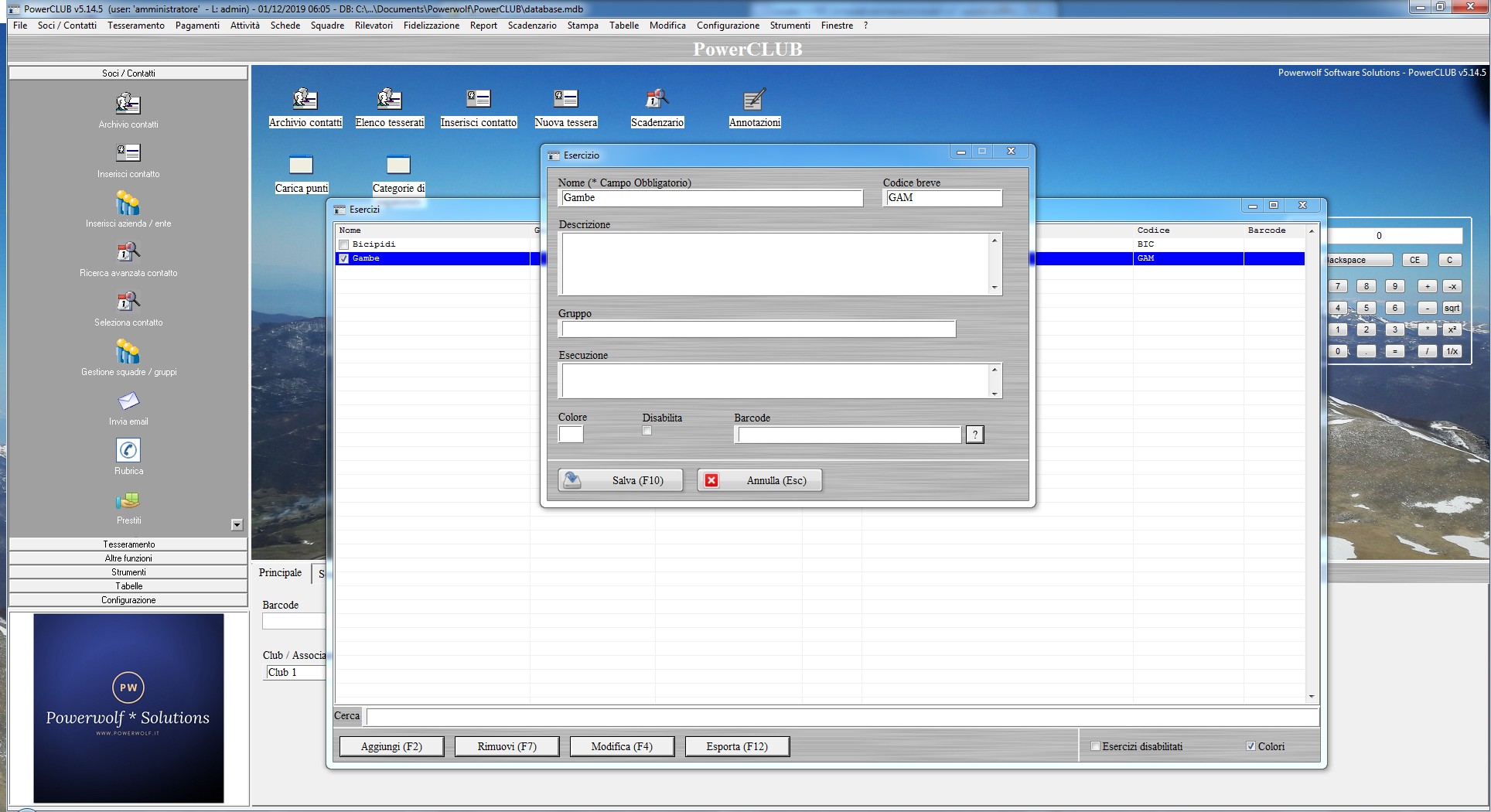Click the Gruppo input field

pos(757,329)
